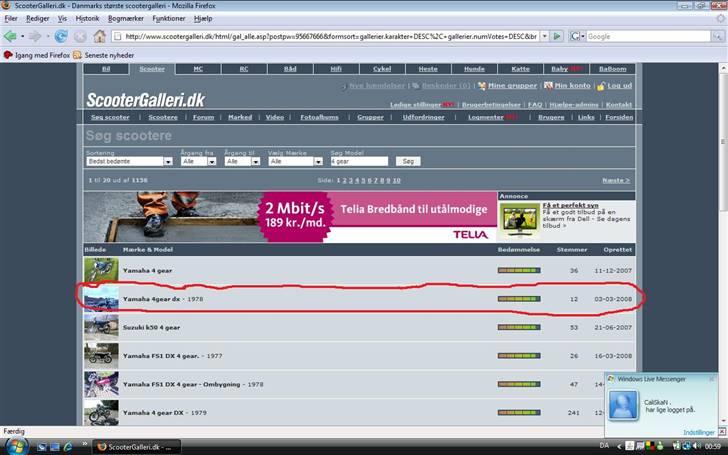The height and width of the screenshot is (455, 728).
Task: Click the green Go button beside address bar
Action: tap(557, 36)
